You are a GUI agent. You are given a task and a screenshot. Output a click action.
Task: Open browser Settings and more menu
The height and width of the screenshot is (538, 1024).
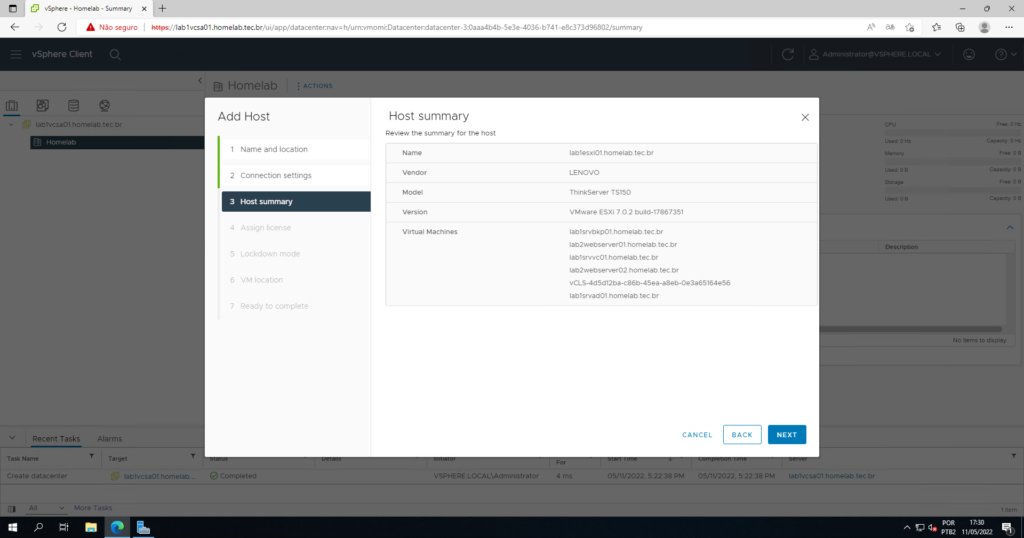click(1009, 27)
